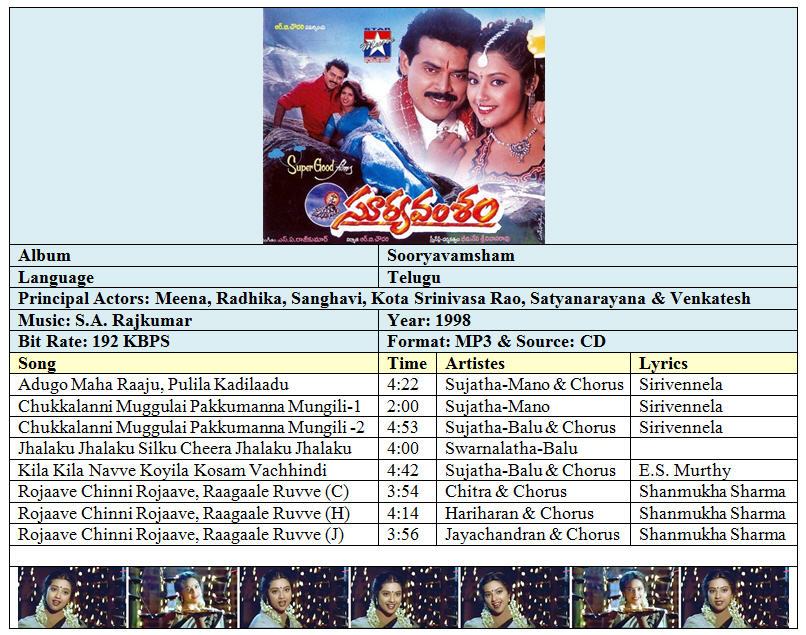
Task: Click "Shanmukha Sharma" in the Chitra row
Action: point(712,492)
